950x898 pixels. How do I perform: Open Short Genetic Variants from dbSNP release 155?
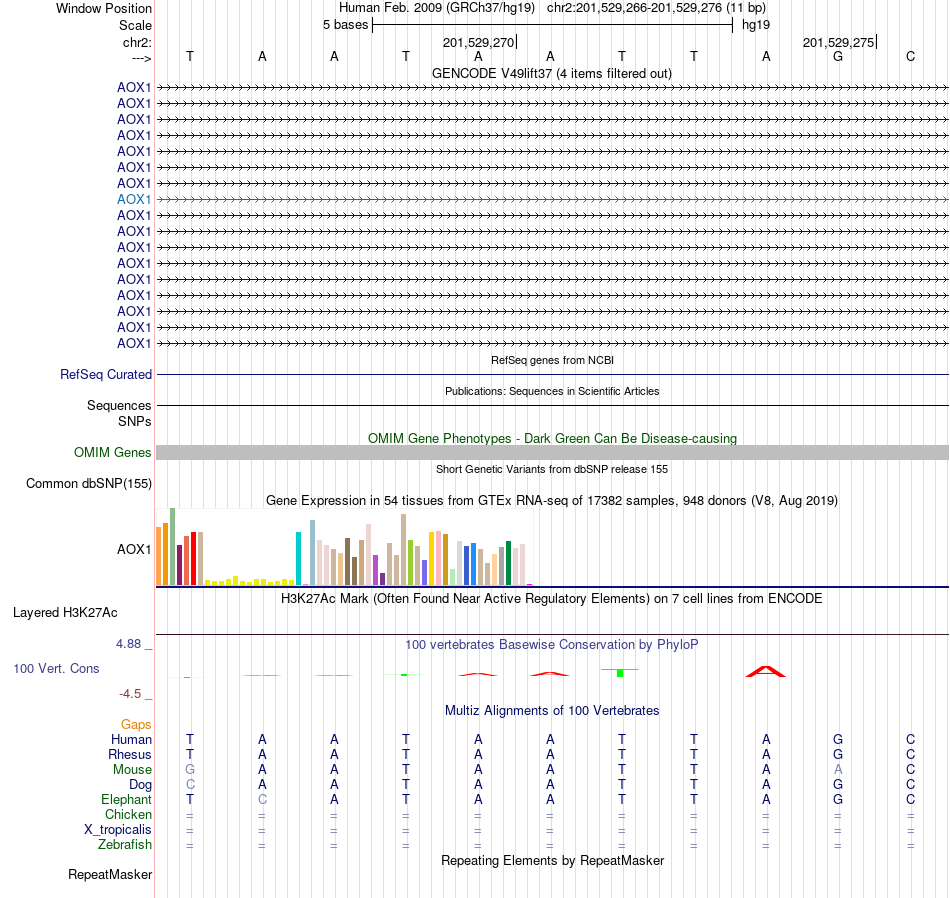[x=552, y=469]
